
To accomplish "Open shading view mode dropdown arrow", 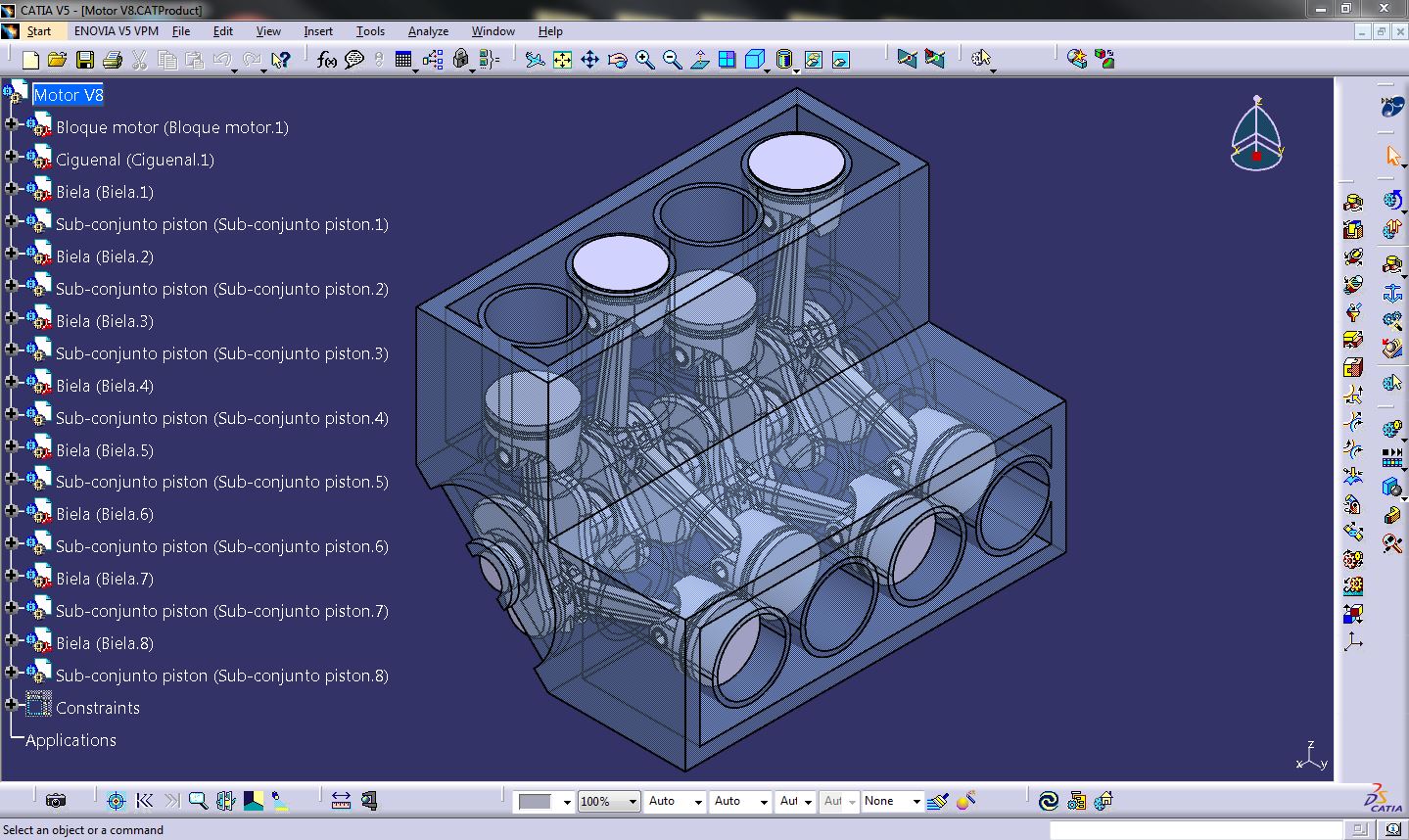I will tap(796, 70).
